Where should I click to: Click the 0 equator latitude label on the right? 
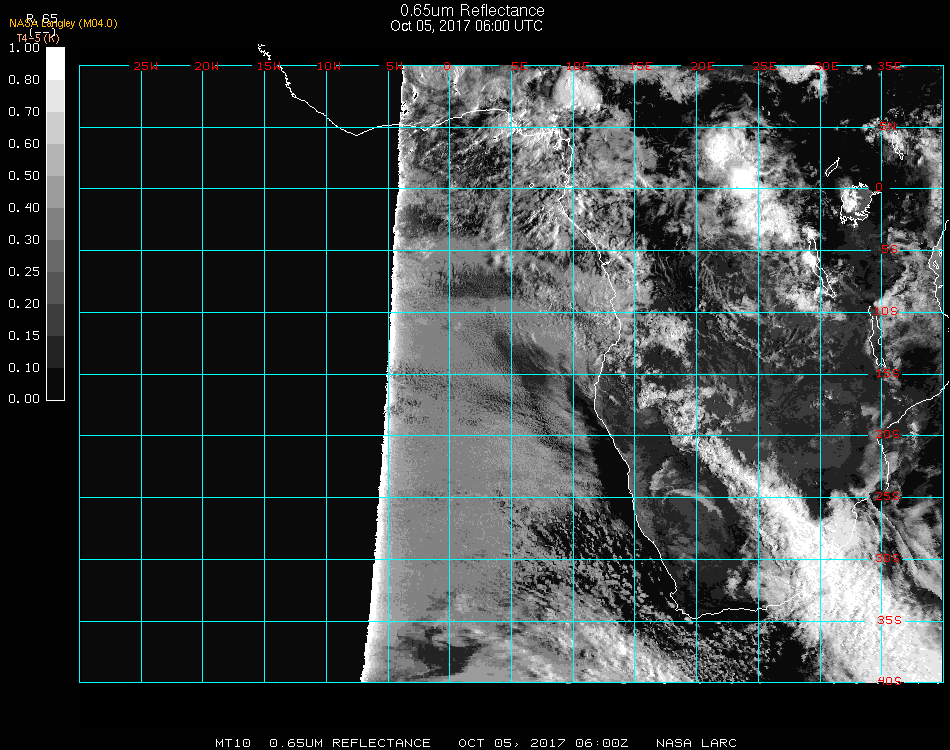pyautogui.click(x=879, y=187)
